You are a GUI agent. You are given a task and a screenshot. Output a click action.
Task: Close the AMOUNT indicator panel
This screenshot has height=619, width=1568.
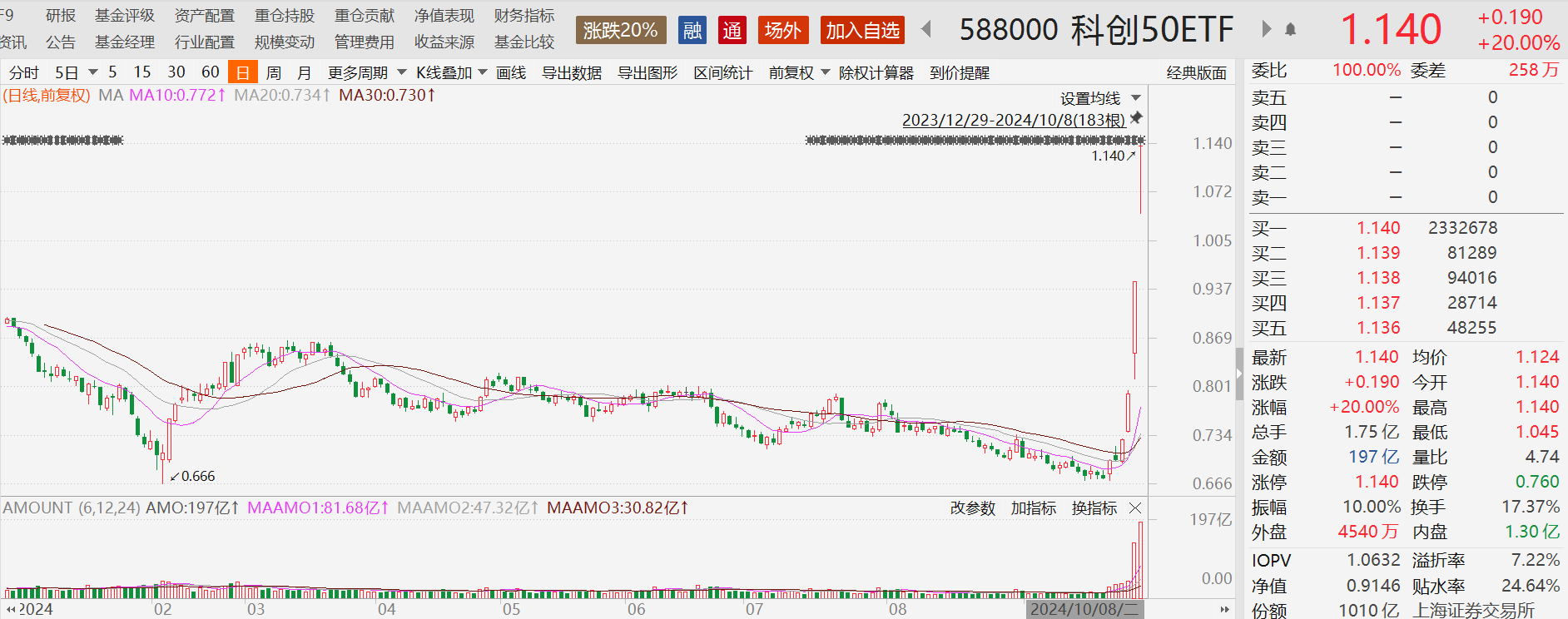coord(1135,508)
